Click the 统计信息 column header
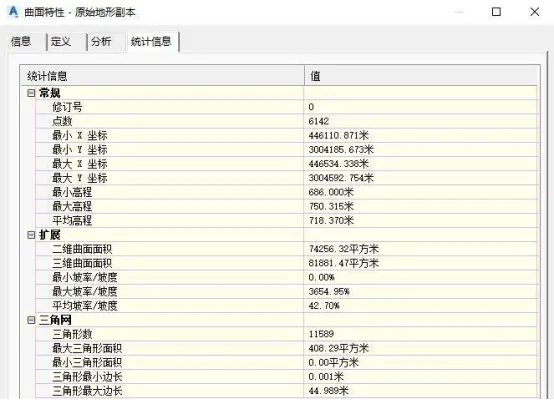The image size is (554, 400). point(162,76)
